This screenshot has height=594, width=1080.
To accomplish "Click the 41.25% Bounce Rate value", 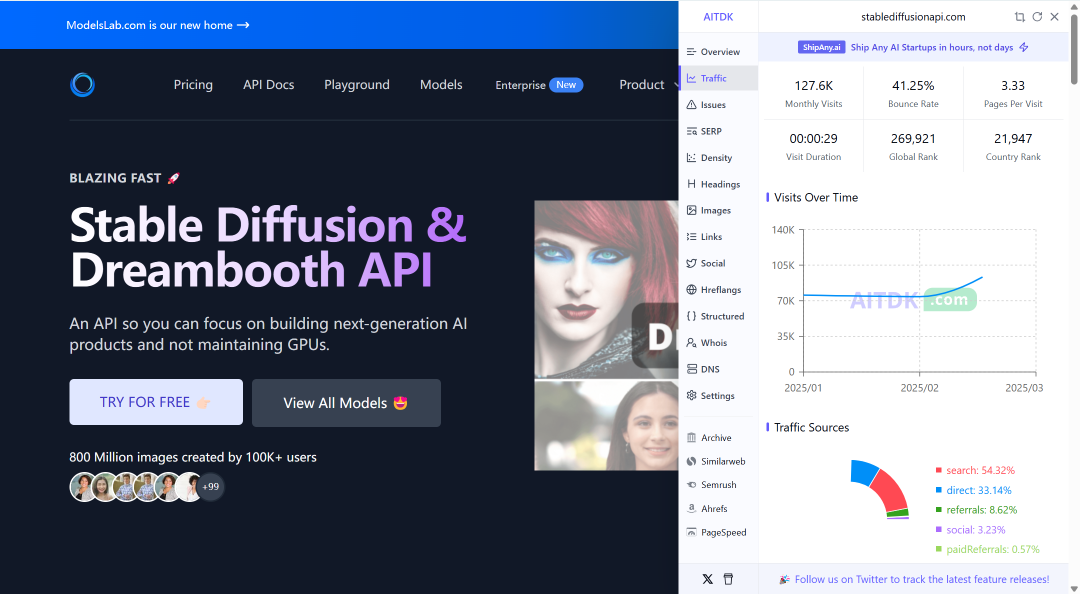I will pos(913,85).
